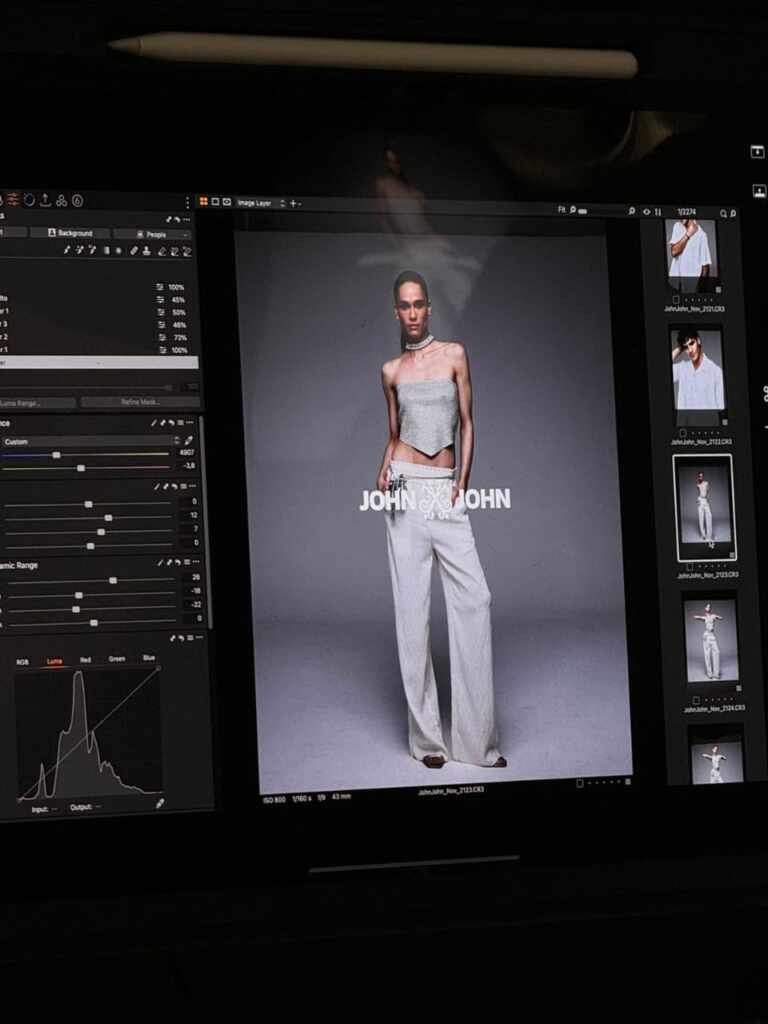Image resolution: width=768 pixels, height=1024 pixels.
Task: Click the browser sort order icon
Action: 658,212
